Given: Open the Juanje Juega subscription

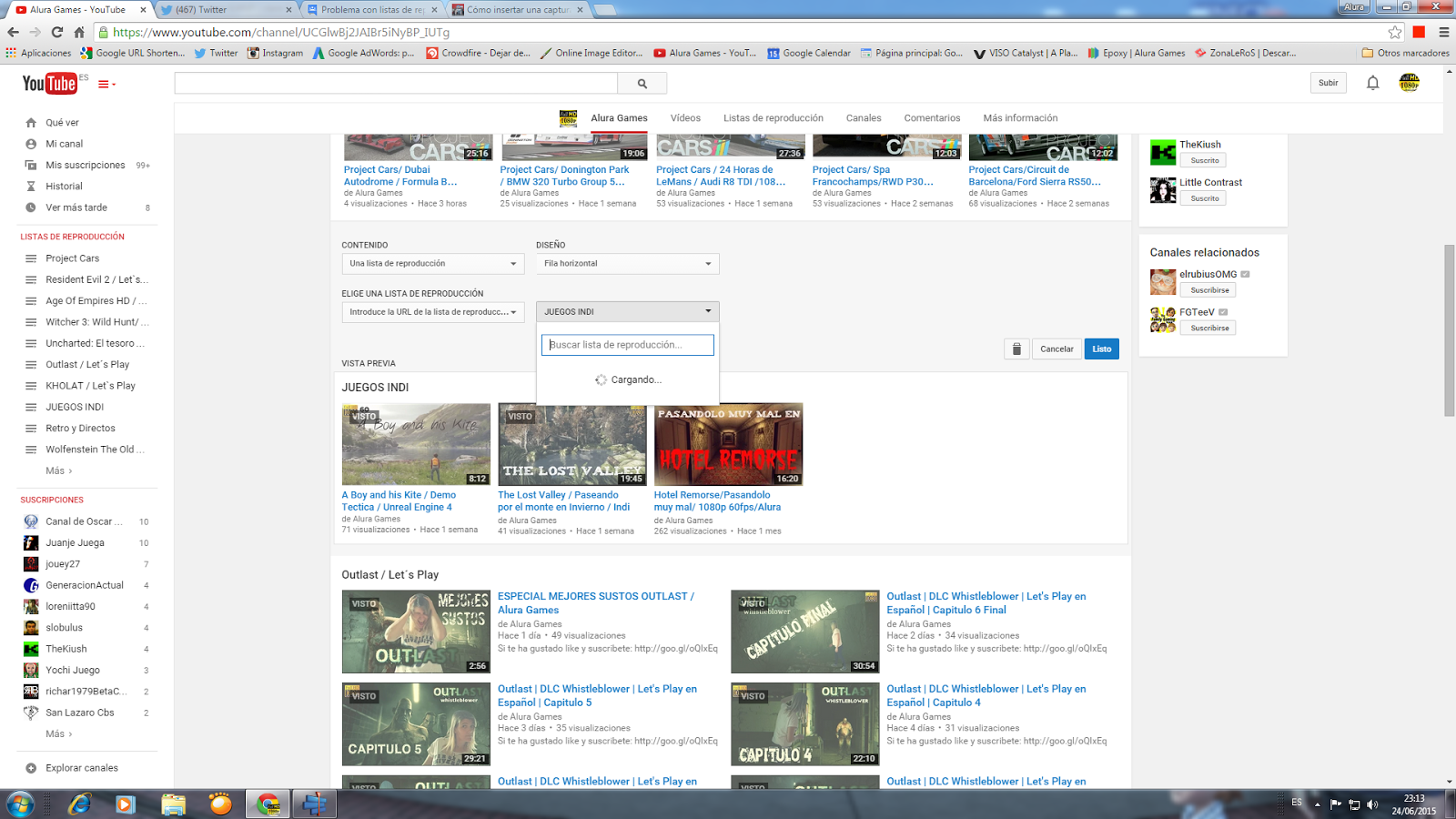Looking at the screenshot, I should tap(75, 543).
